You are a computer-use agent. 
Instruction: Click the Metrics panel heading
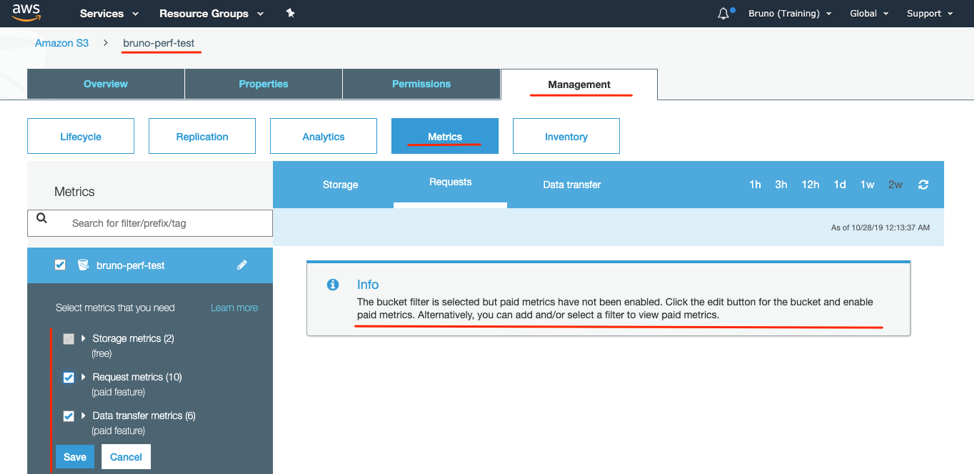click(75, 191)
